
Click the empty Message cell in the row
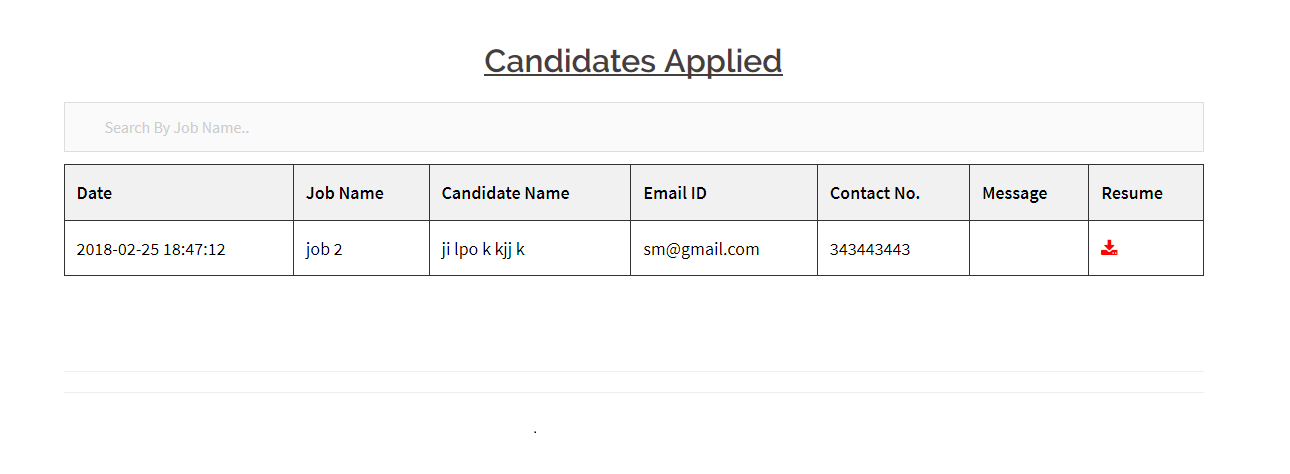[x=1028, y=249]
